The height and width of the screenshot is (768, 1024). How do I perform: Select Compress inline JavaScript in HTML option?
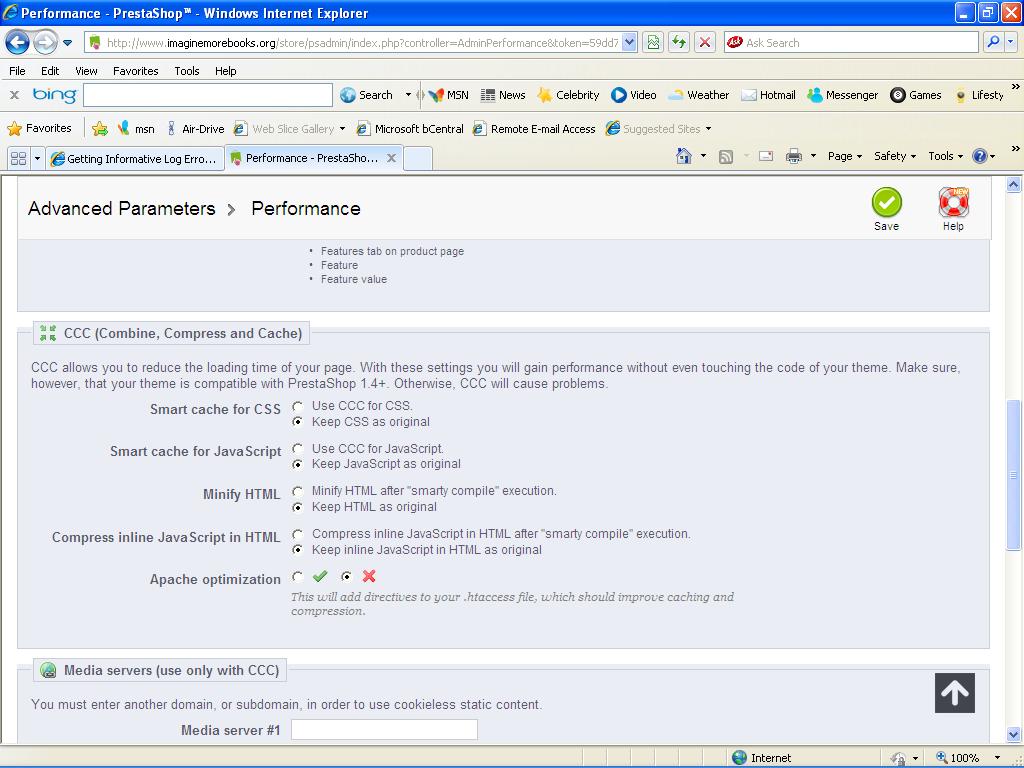(297, 534)
